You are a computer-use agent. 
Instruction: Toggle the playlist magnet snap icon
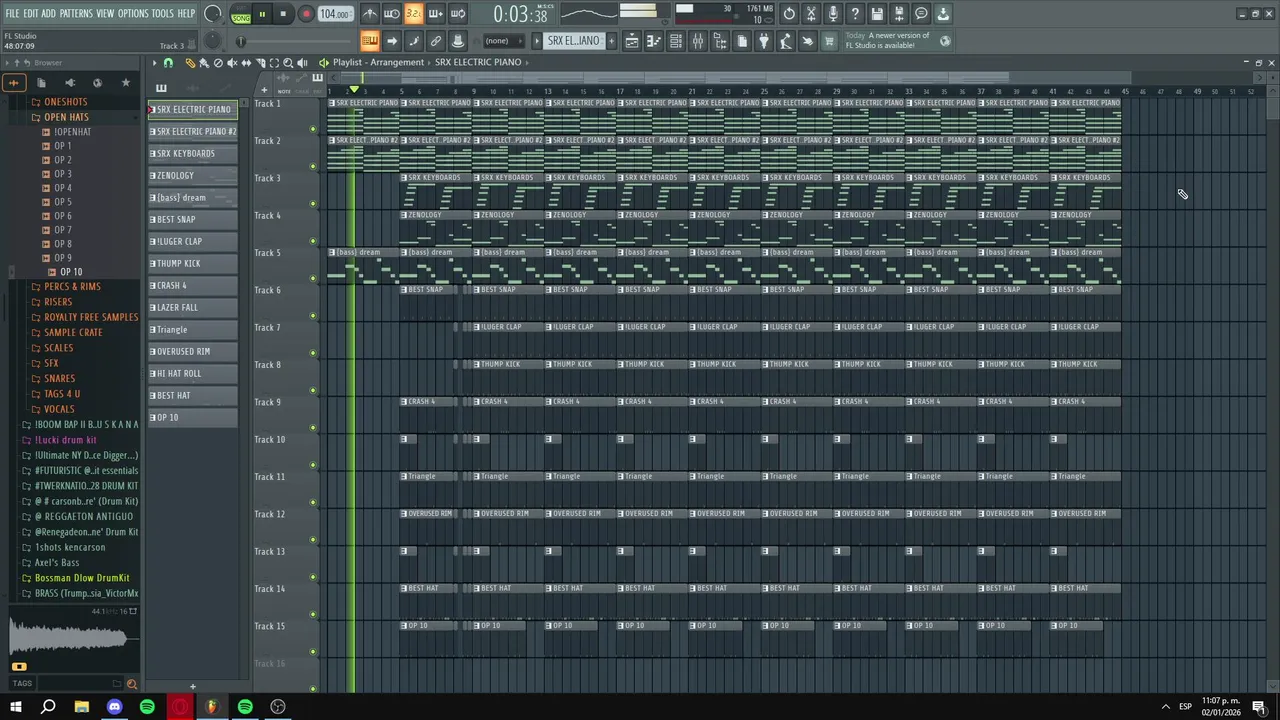pyautogui.click(x=168, y=63)
